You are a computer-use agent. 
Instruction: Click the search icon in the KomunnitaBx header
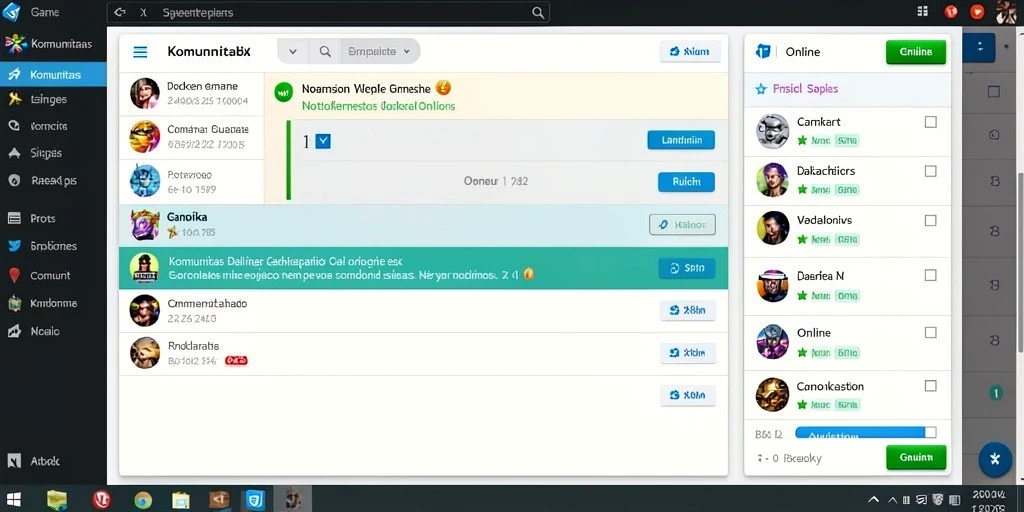325,52
